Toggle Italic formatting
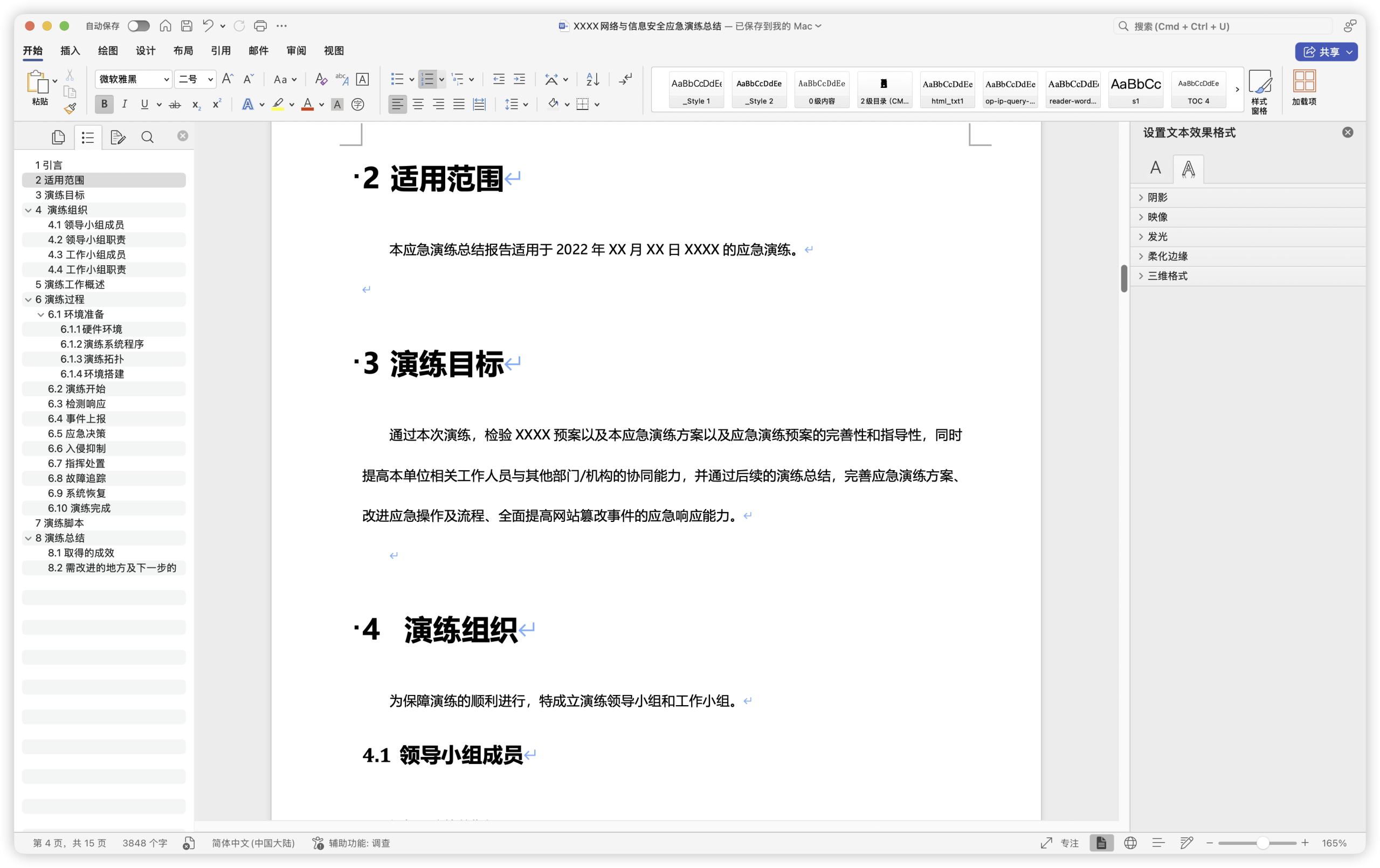This screenshot has width=1380, height=868. coord(125,105)
